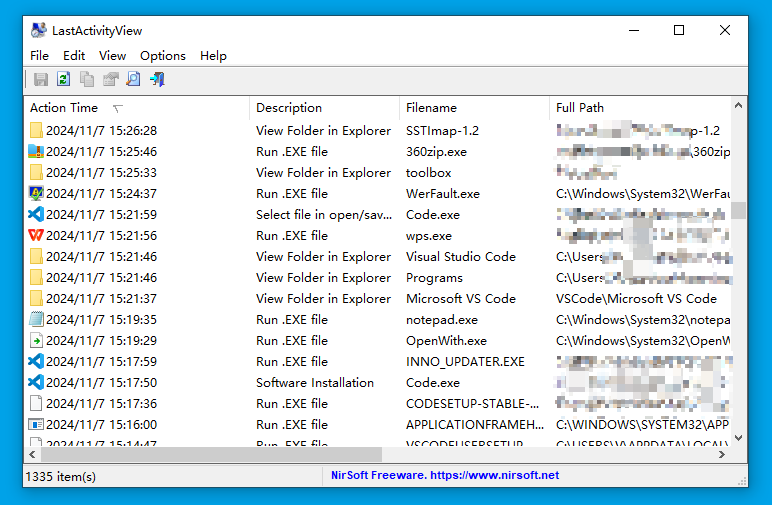Screen dimensions: 772x505
Task: Click the notepad.exe row icon
Action: click(x=36, y=319)
